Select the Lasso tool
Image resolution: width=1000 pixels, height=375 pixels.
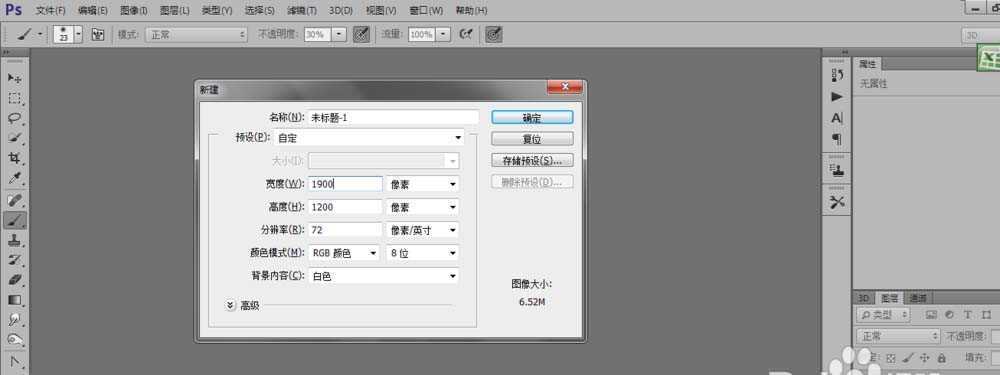pyautogui.click(x=15, y=118)
